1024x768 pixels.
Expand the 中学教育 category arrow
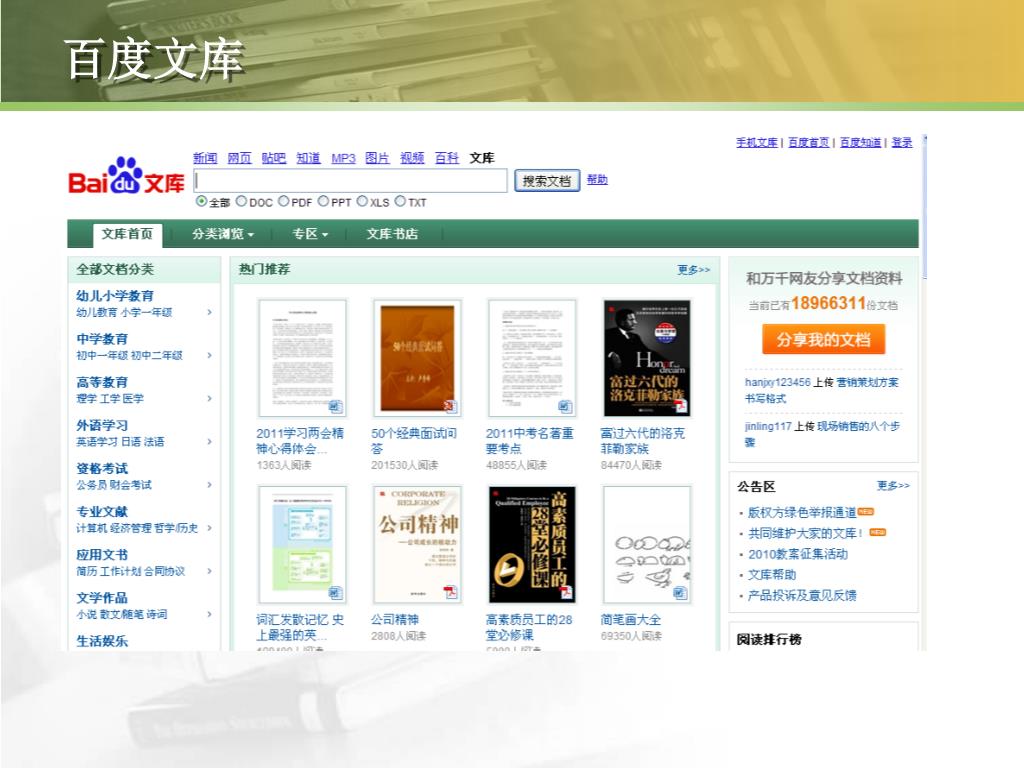coord(210,355)
